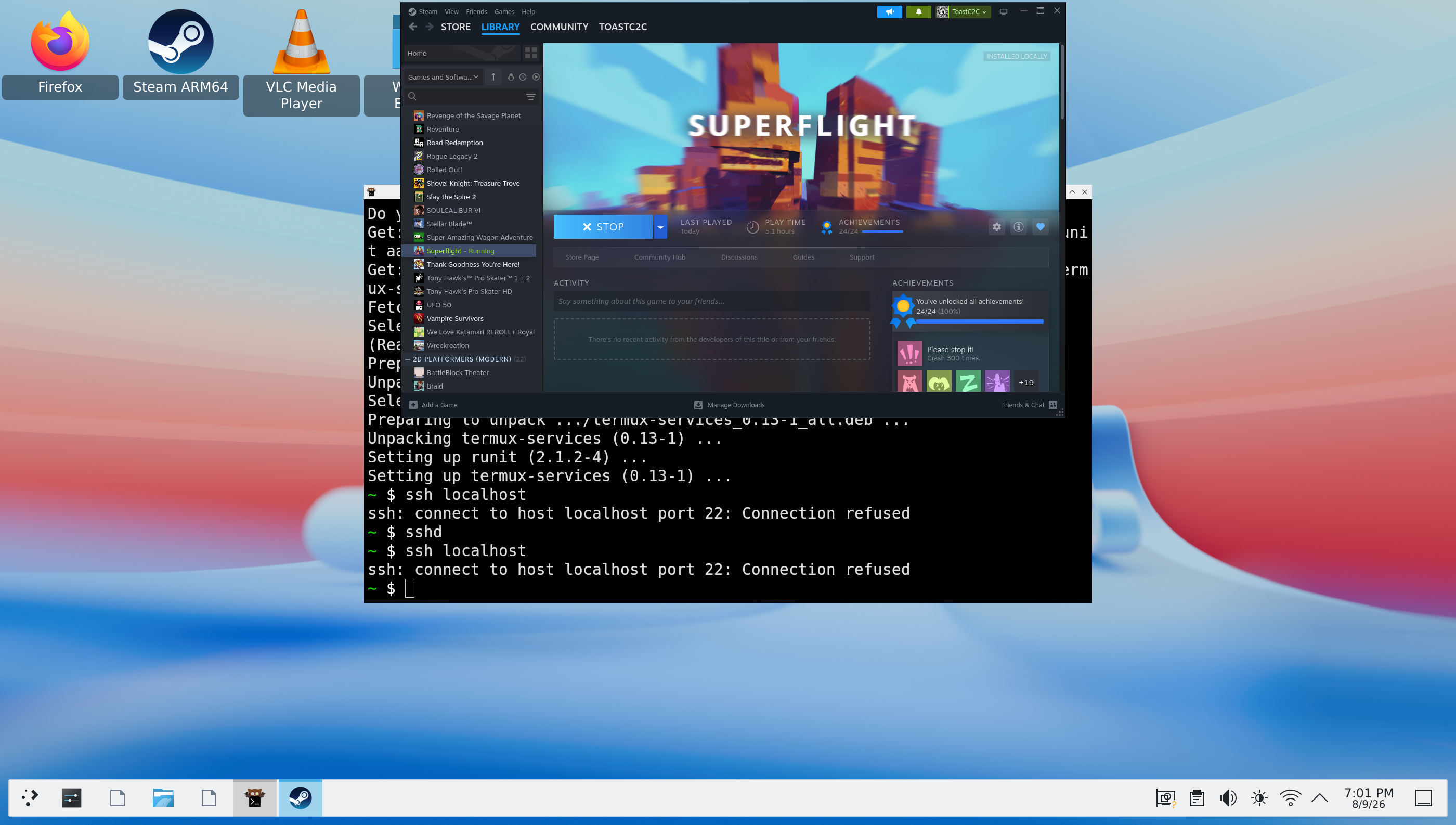Open Superflight manage settings gear

pyautogui.click(x=997, y=227)
